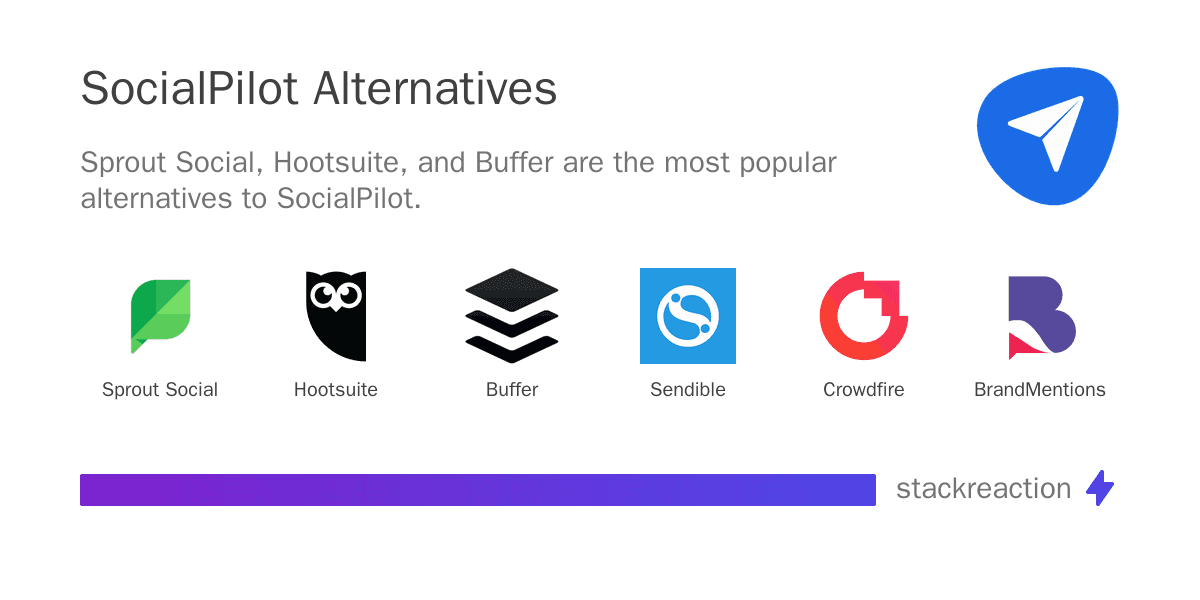Click the blue blob behind the paper plane

pos(1000,170)
